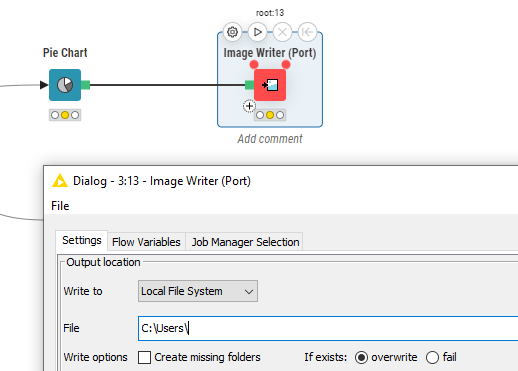This screenshot has width=518, height=371.
Task: Click the Write options label
Action: pos(96,357)
